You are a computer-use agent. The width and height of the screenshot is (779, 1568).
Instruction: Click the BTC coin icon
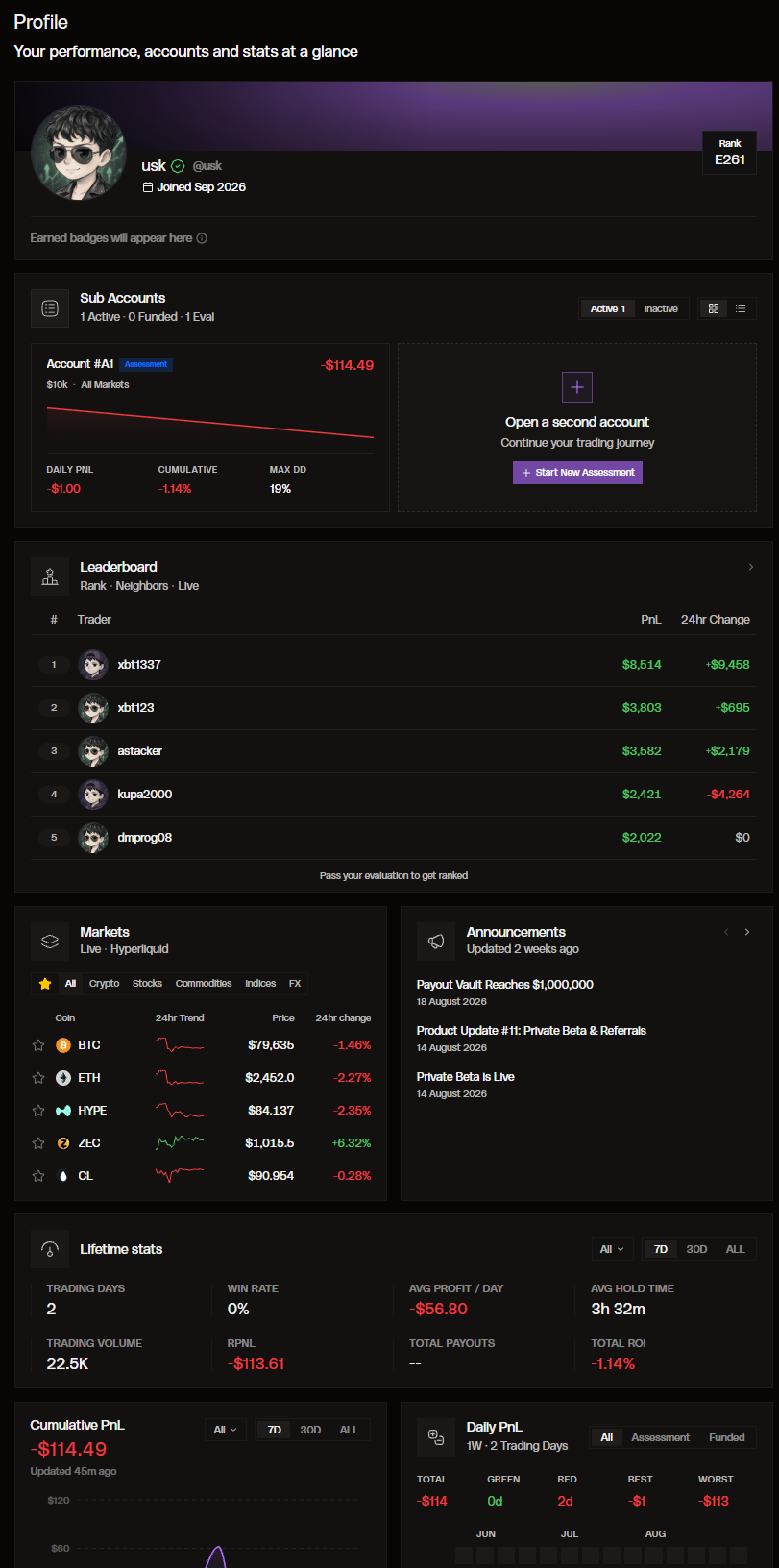(x=63, y=1045)
